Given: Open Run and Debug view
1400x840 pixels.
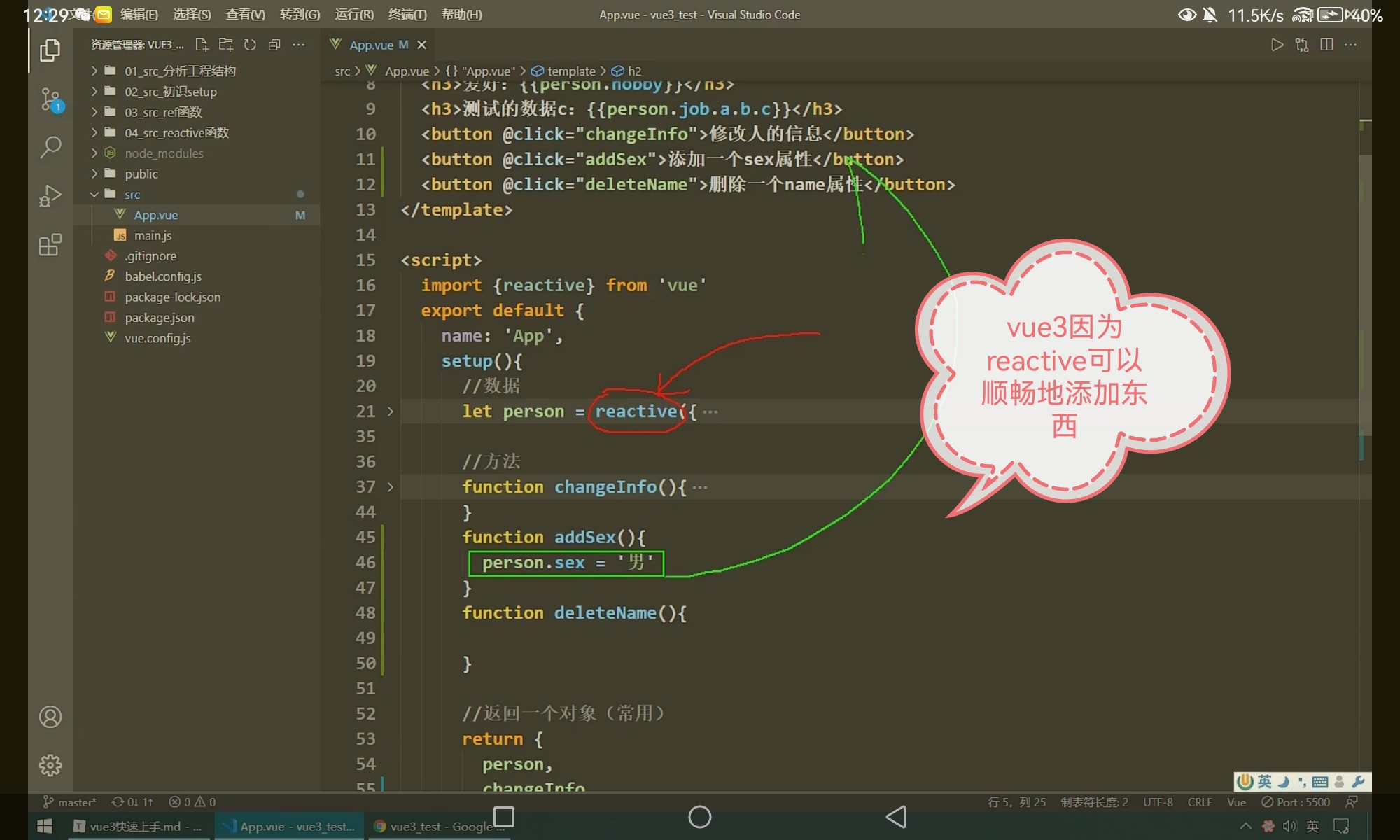Looking at the screenshot, I should (50, 196).
